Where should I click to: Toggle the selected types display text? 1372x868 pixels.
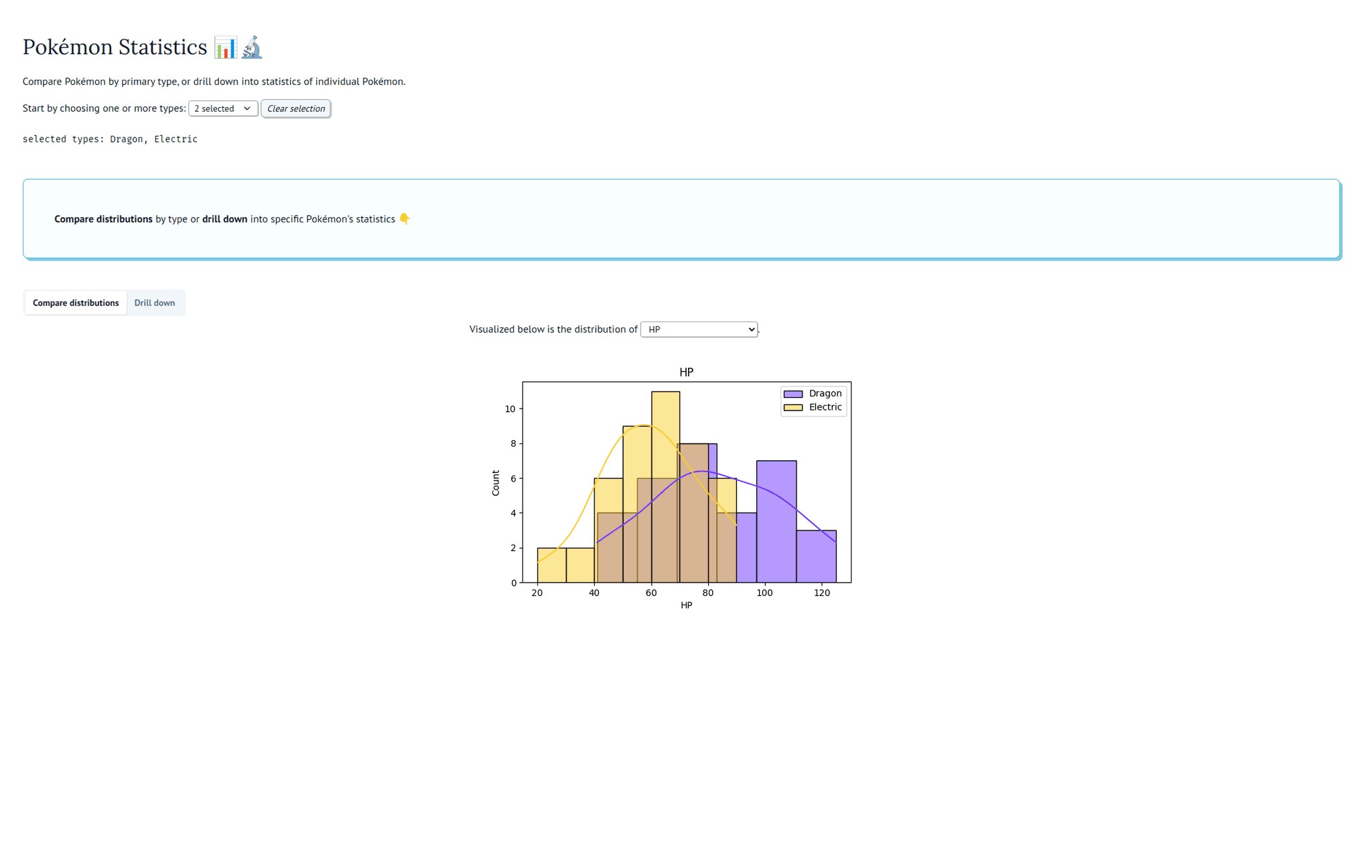(110, 139)
